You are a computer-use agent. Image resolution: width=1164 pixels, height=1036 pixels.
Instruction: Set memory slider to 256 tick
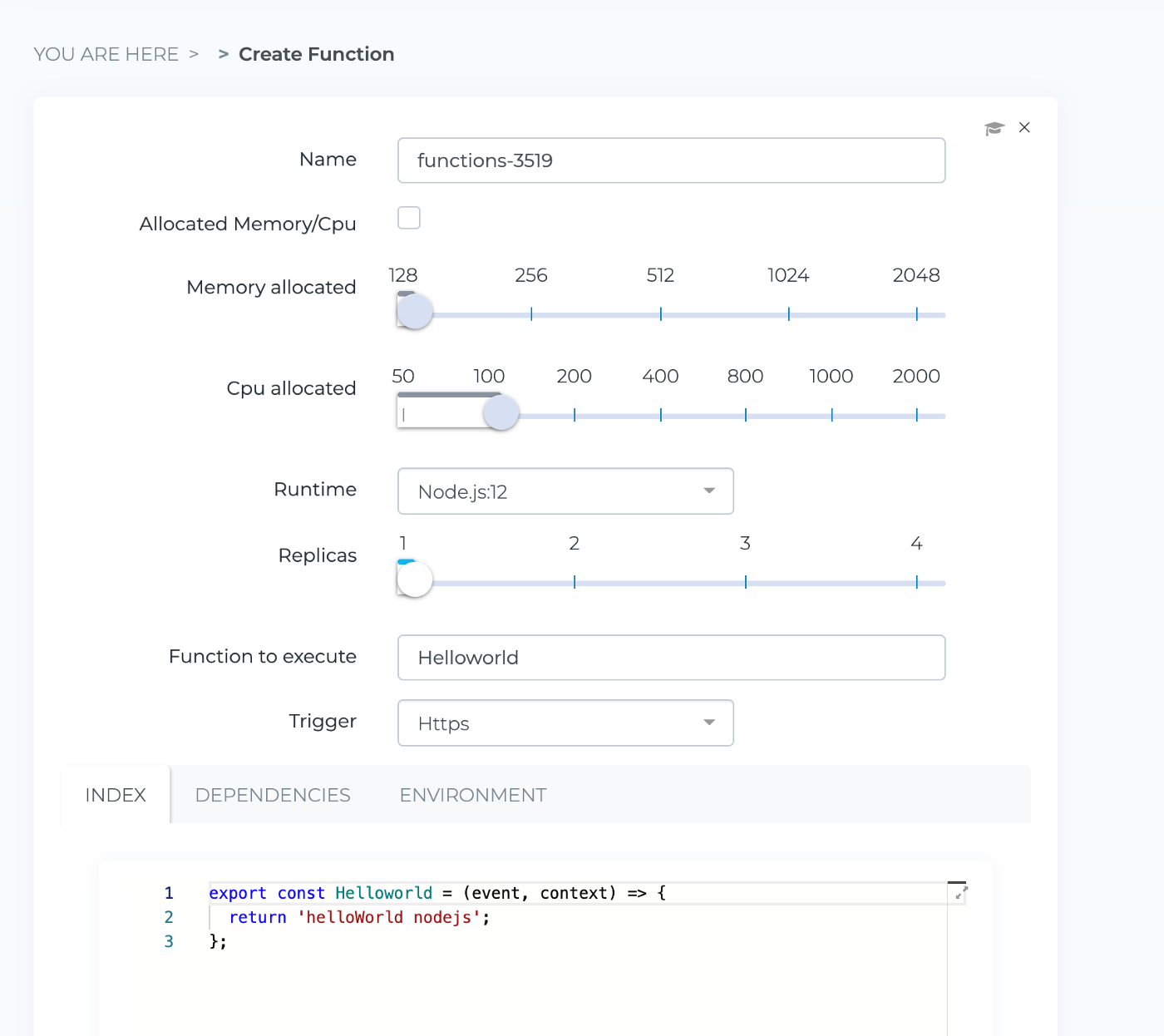coord(531,314)
